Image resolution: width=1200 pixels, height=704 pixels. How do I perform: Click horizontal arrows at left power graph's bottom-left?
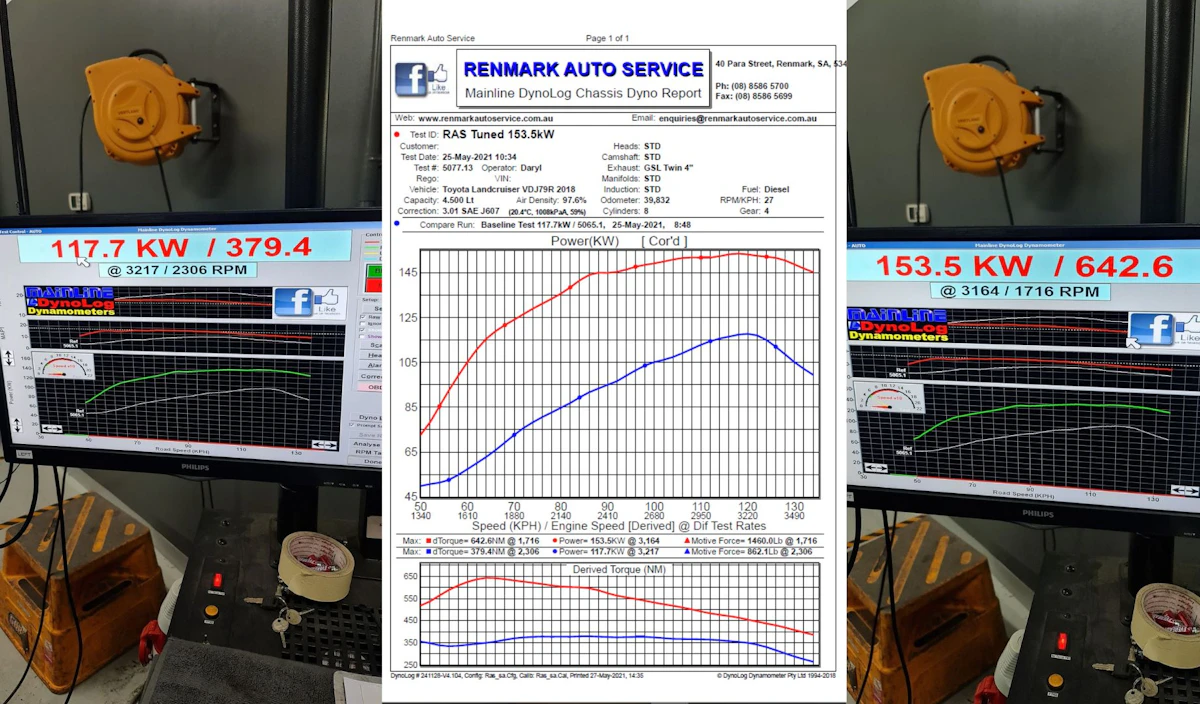[x=50, y=430]
